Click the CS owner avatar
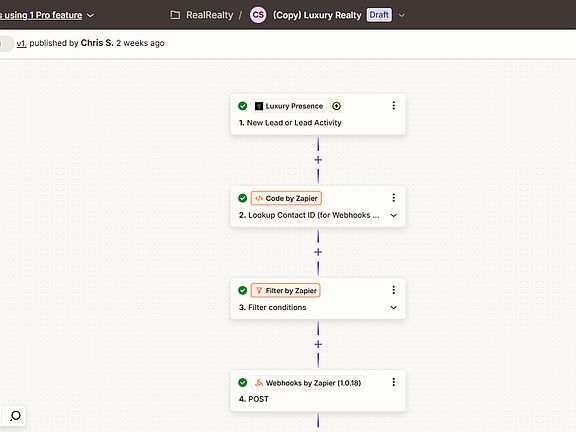Image resolution: width=576 pixels, height=432 pixels. [258, 15]
